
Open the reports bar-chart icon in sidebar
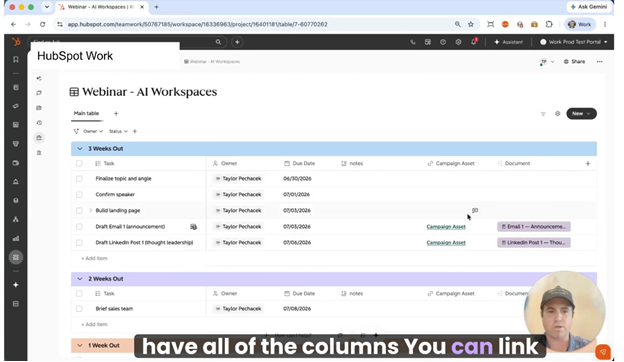(16, 238)
